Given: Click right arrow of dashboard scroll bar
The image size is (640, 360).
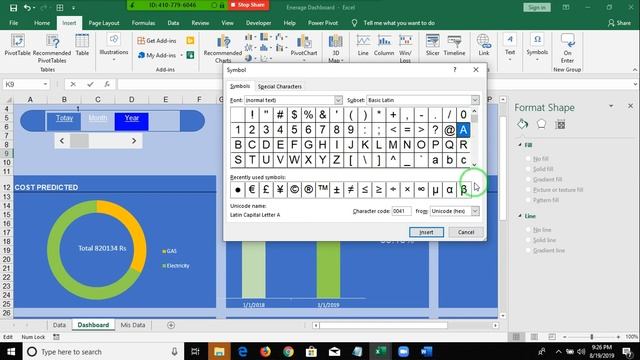Looking at the screenshot, I should [x=134, y=141].
